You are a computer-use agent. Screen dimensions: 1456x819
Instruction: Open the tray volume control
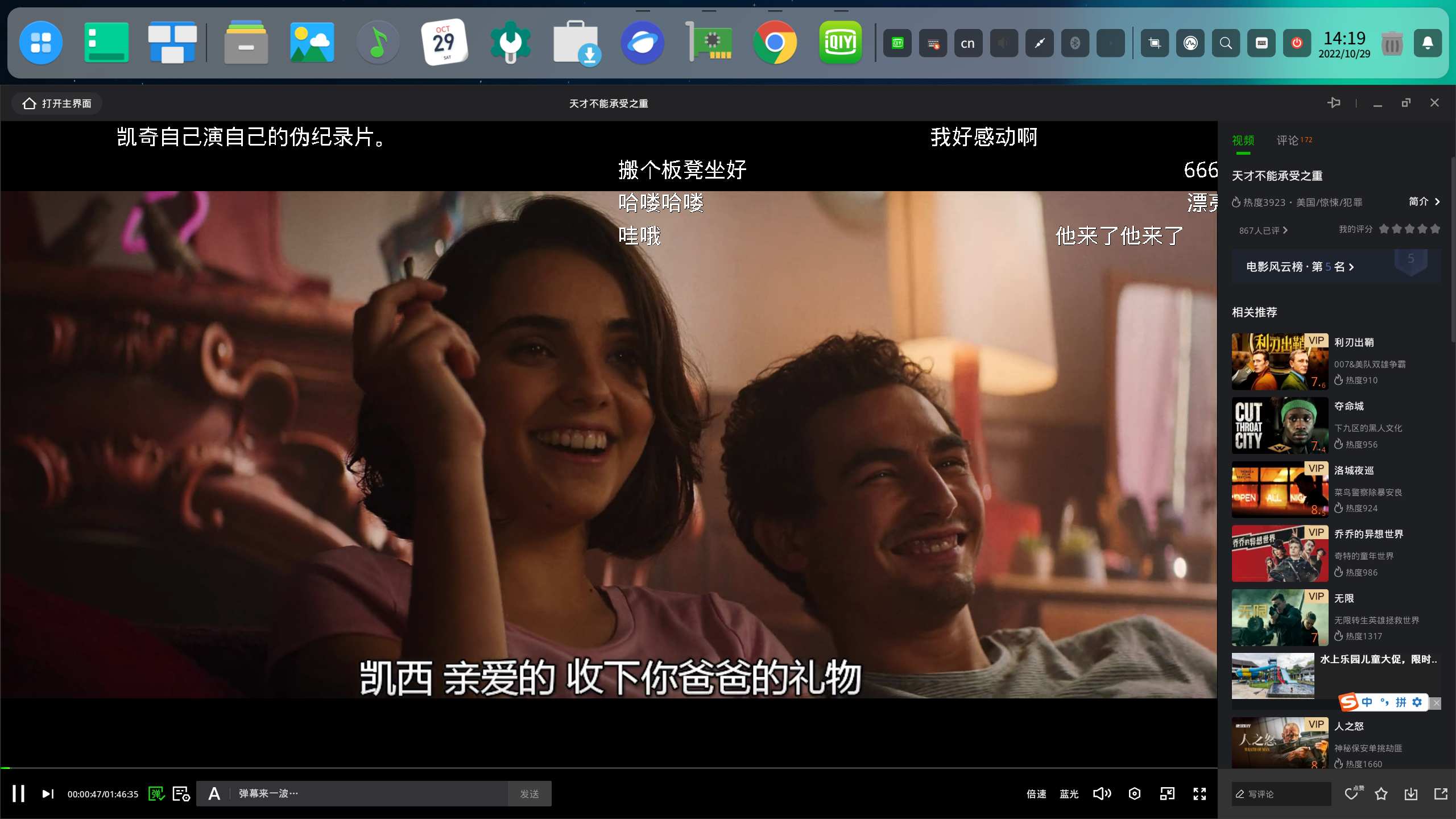pyautogui.click(x=1004, y=43)
